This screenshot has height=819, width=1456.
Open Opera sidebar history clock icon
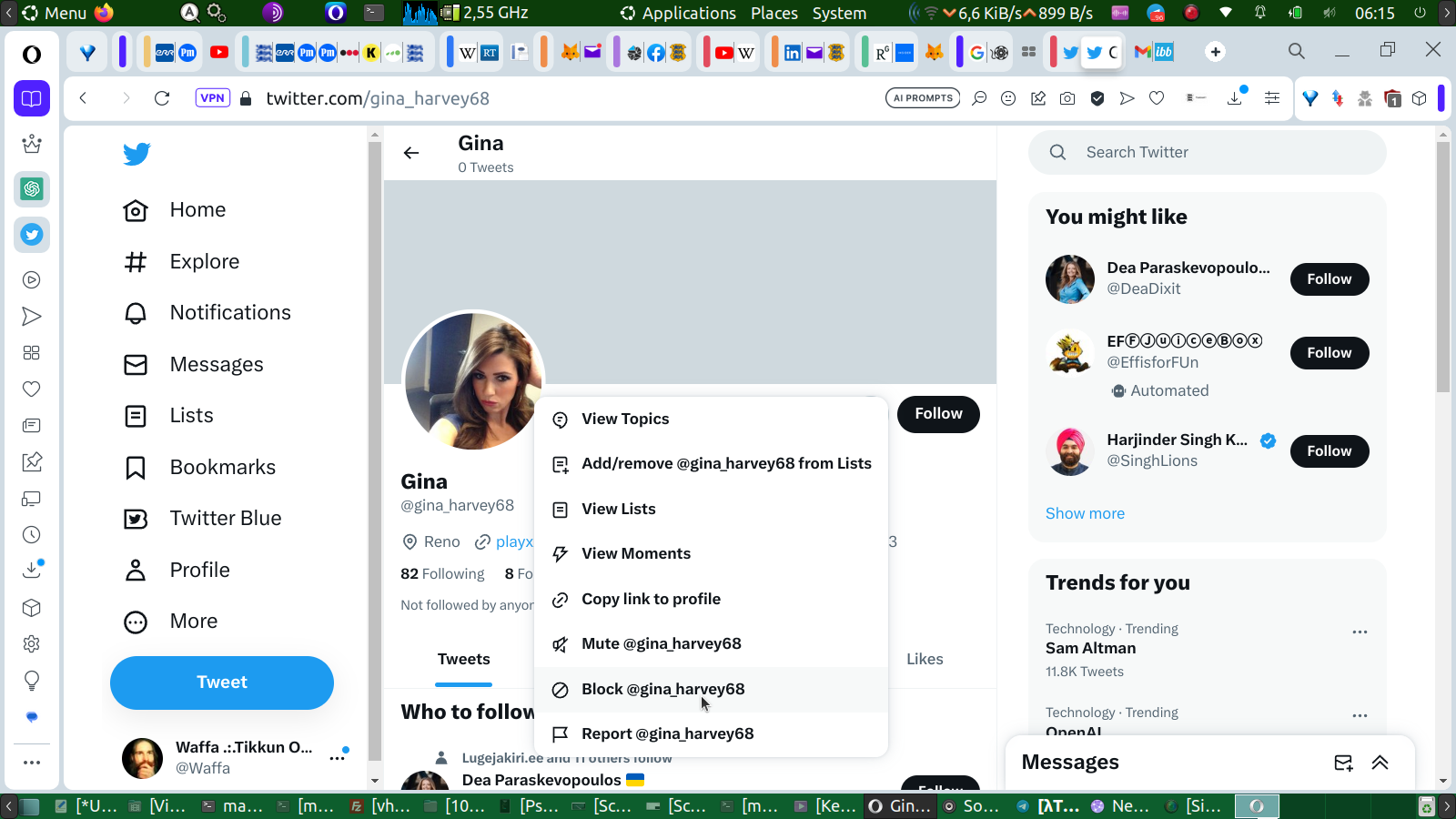click(x=32, y=535)
